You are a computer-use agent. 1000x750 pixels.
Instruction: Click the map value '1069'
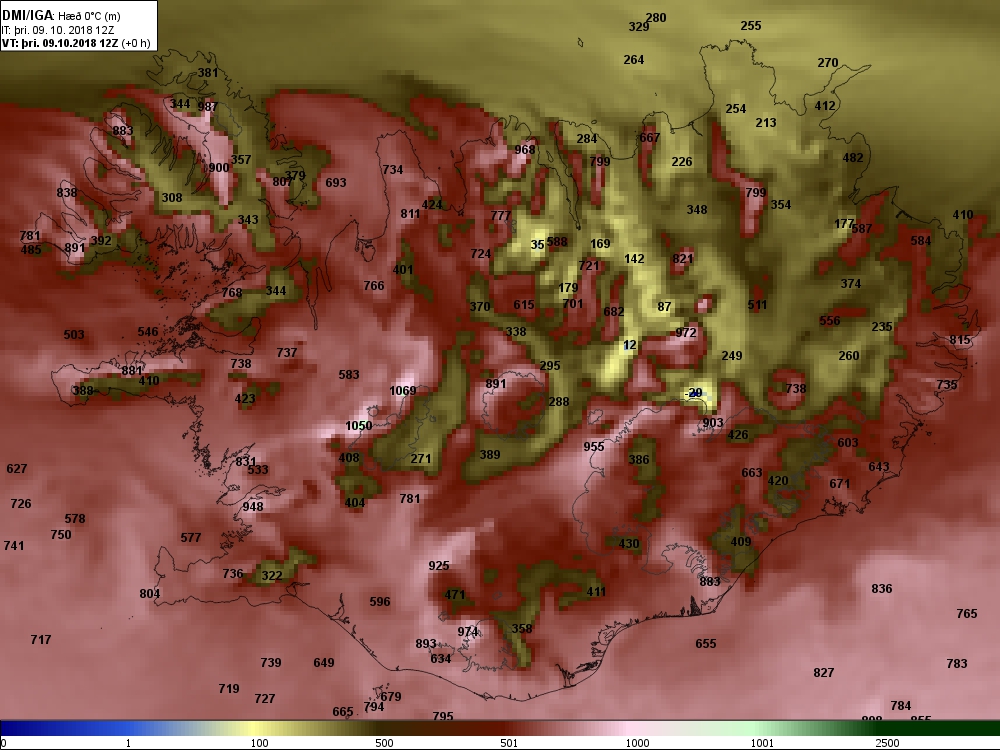point(402,390)
